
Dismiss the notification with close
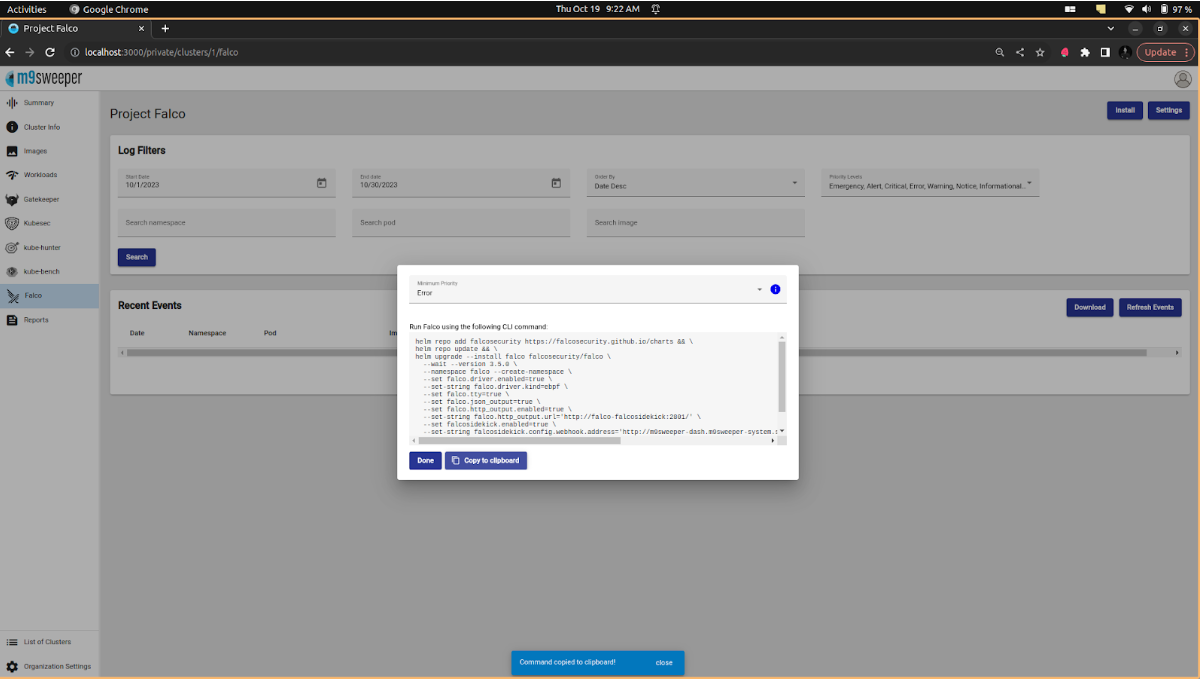tap(664, 662)
